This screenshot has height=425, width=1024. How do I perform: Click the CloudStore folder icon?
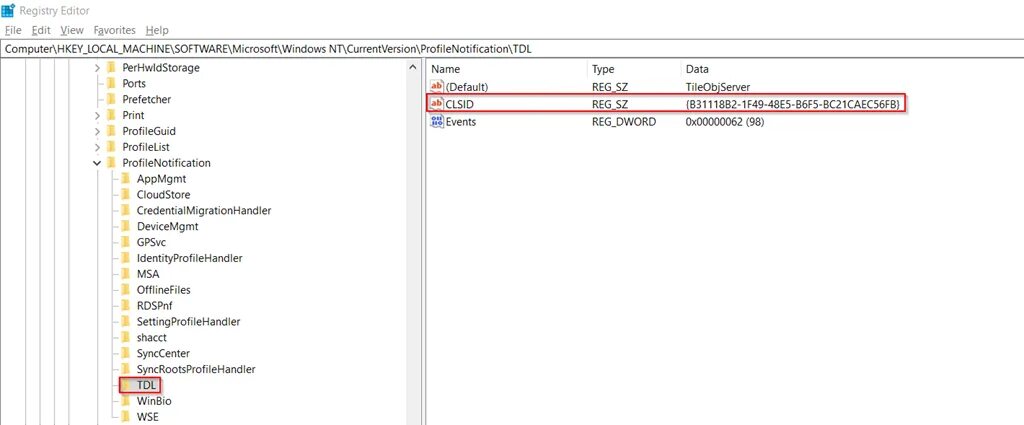126,195
